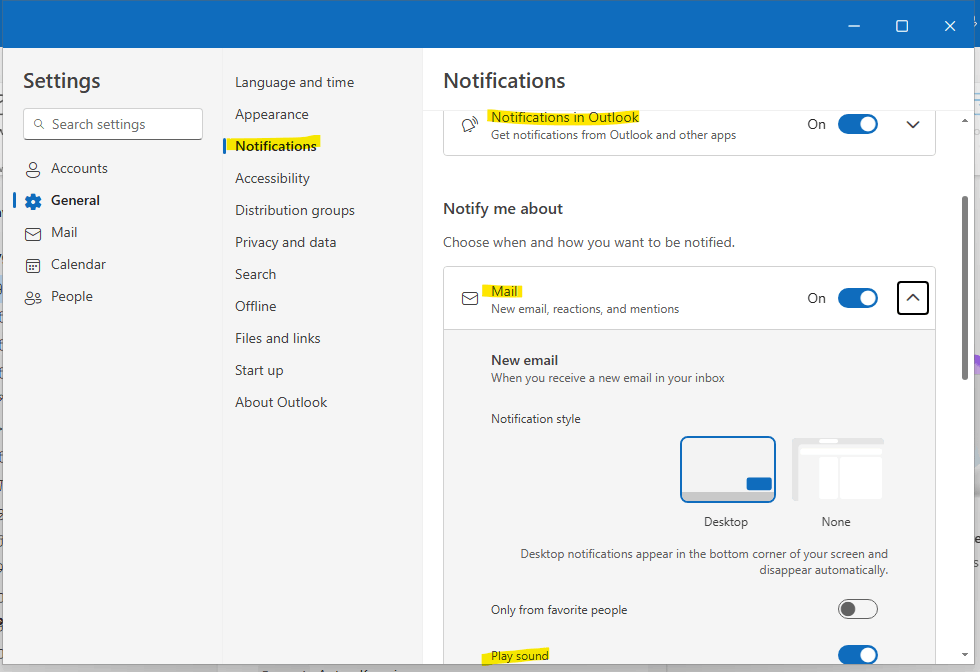The height and width of the screenshot is (672, 980).
Task: Click the New email section label
Action: pyautogui.click(x=524, y=360)
